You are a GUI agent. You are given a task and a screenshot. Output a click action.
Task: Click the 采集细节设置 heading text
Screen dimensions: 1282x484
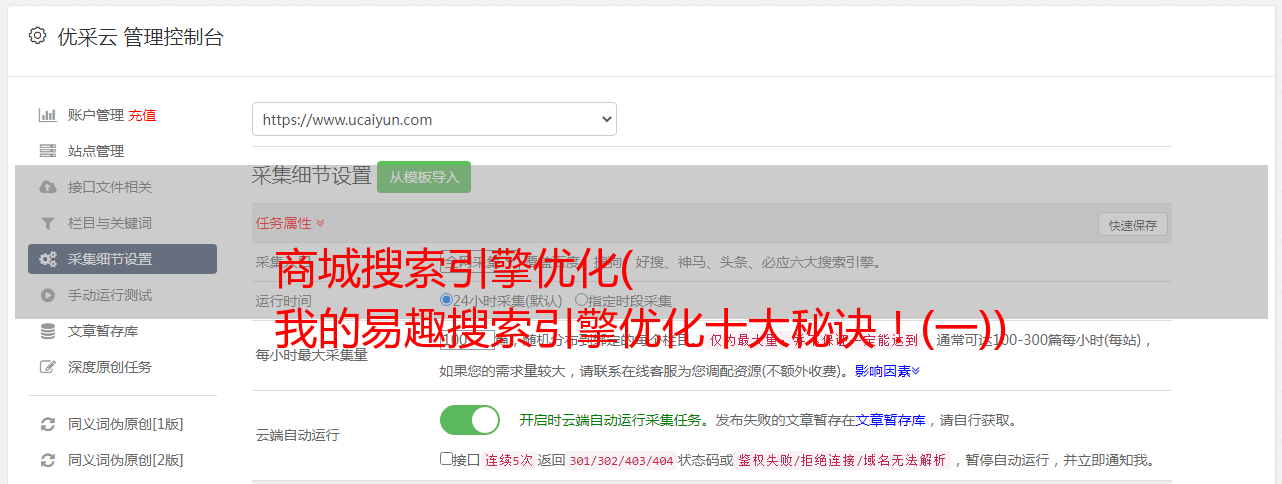click(x=311, y=176)
